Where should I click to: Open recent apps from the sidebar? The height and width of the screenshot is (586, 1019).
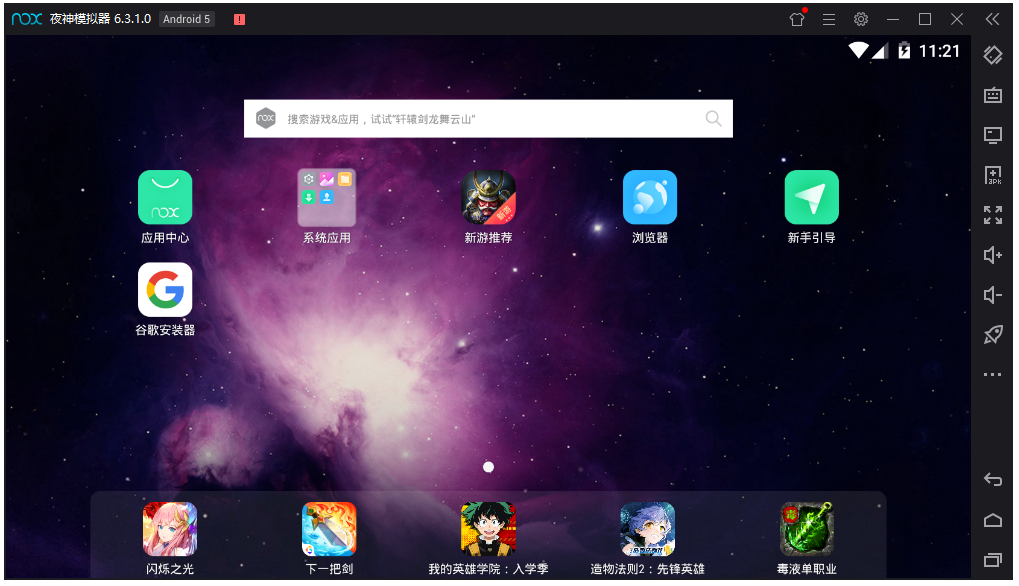tap(992, 559)
